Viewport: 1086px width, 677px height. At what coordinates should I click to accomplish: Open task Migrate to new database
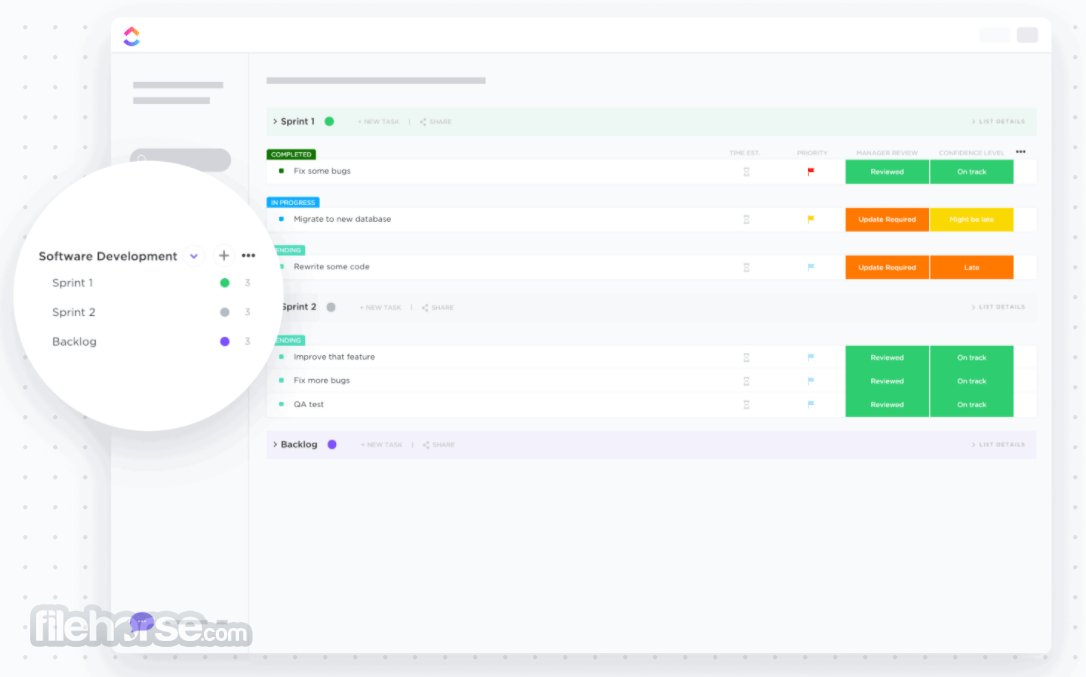coord(342,219)
